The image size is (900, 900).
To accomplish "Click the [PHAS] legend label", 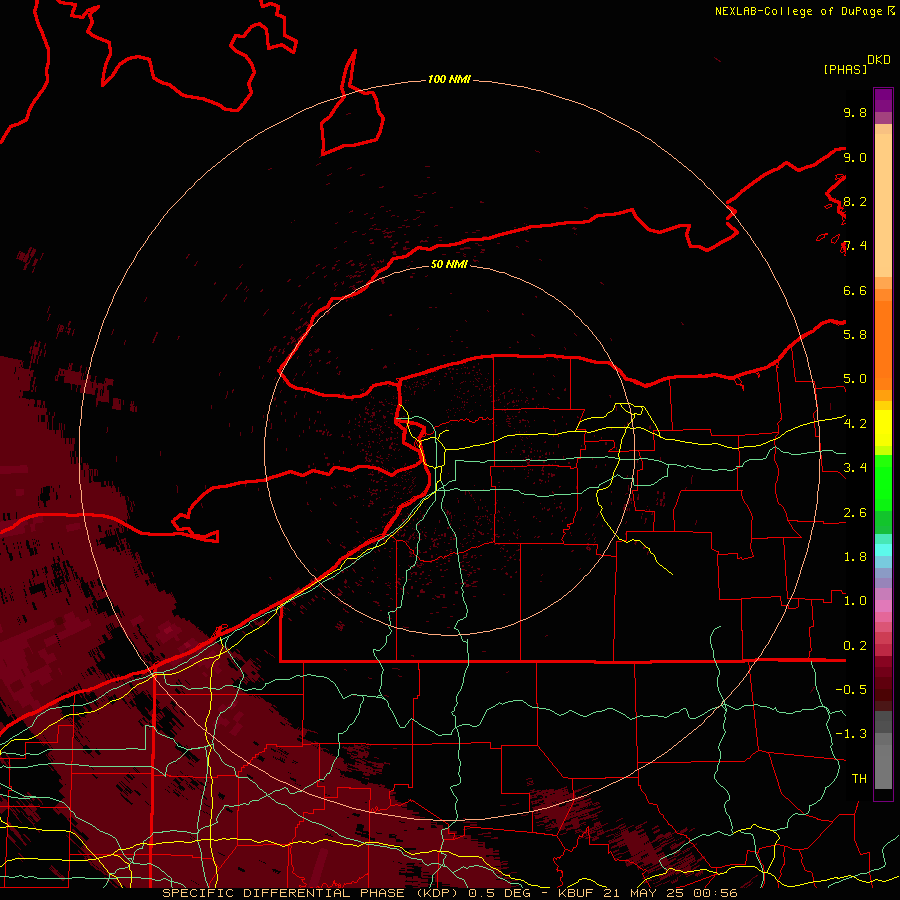I will tap(845, 69).
